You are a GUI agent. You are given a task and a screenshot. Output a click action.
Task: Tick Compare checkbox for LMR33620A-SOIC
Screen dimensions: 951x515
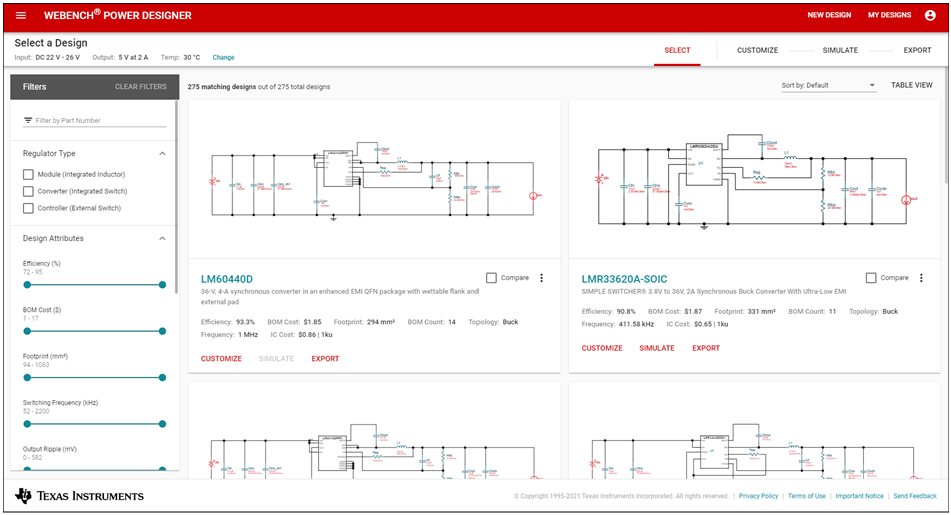click(x=871, y=278)
